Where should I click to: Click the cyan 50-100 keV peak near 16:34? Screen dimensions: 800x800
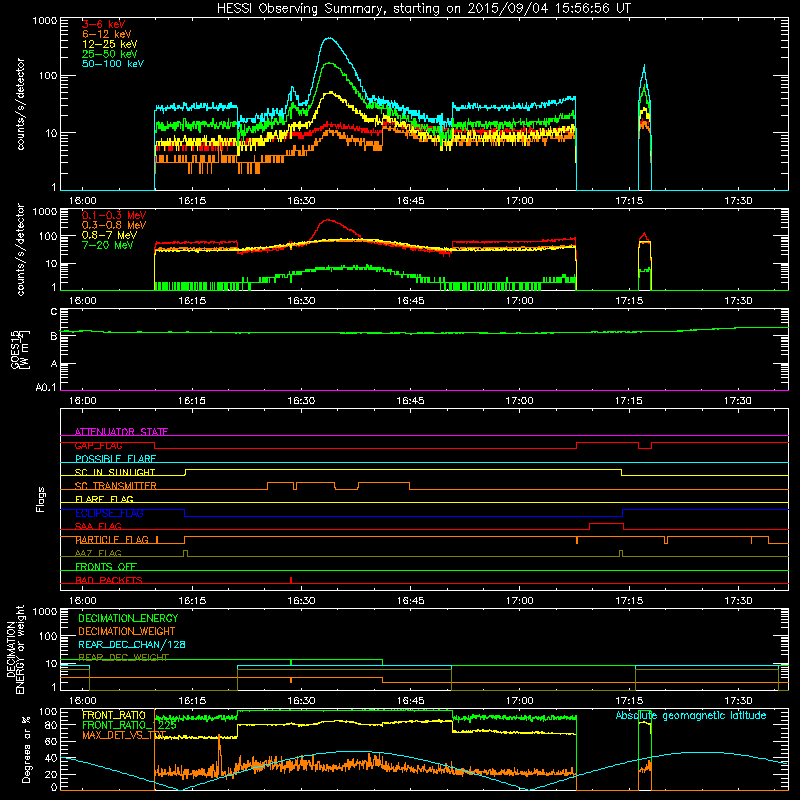pyautogui.click(x=330, y=38)
